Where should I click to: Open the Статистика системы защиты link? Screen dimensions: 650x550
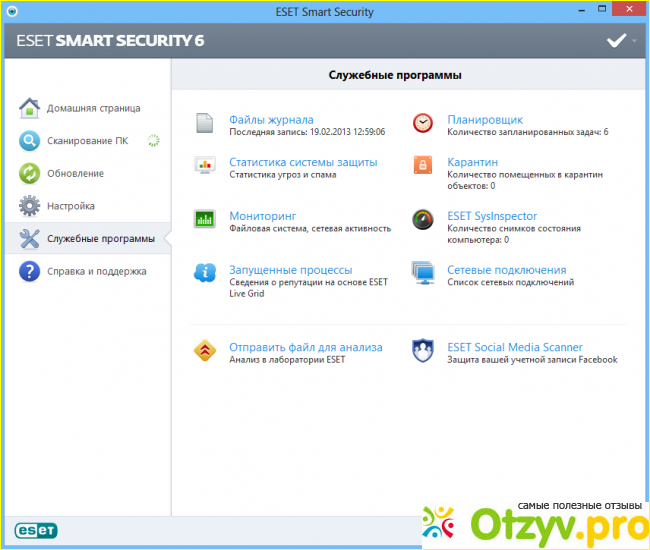click(303, 162)
